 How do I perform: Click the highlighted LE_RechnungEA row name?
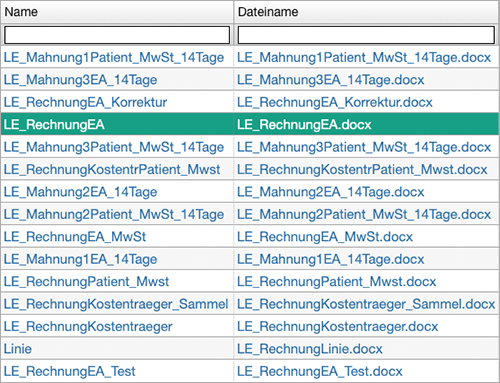(x=54, y=125)
